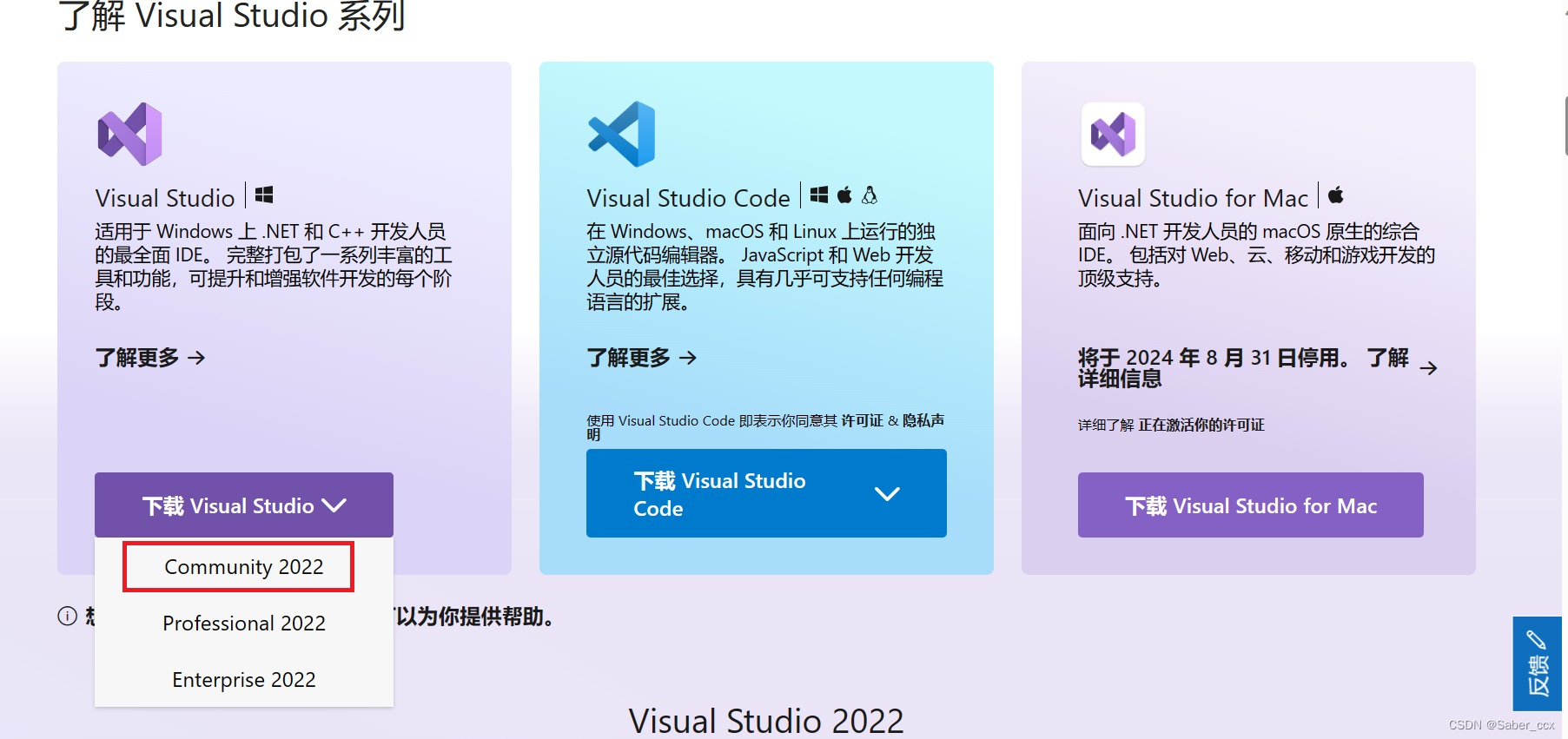Open the 隐私声明 link for VS Code
Viewport: 1568px width, 739px height.
[x=923, y=420]
